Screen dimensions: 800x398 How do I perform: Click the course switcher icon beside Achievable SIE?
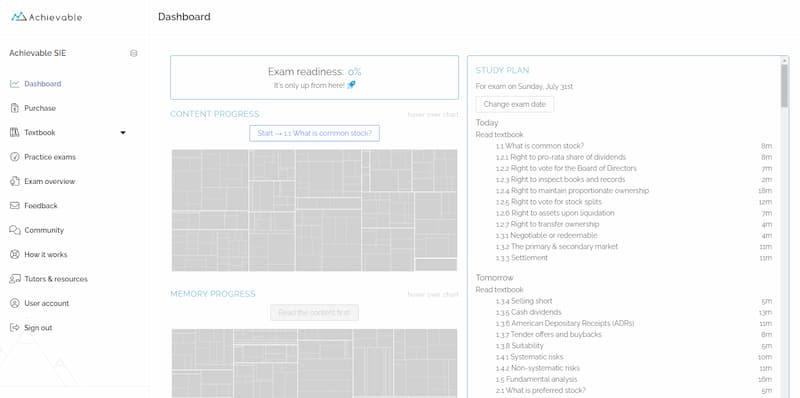[x=134, y=53]
